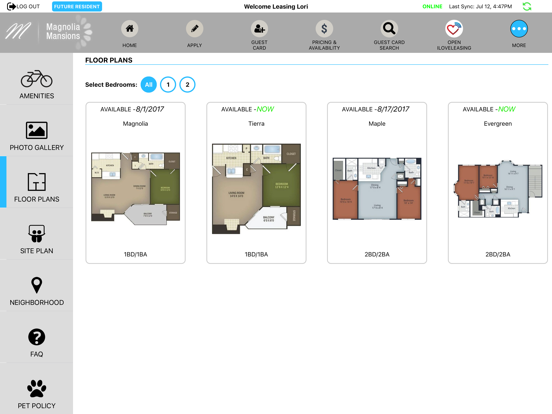
Task: Tap the Apply pencil icon
Action: click(194, 29)
